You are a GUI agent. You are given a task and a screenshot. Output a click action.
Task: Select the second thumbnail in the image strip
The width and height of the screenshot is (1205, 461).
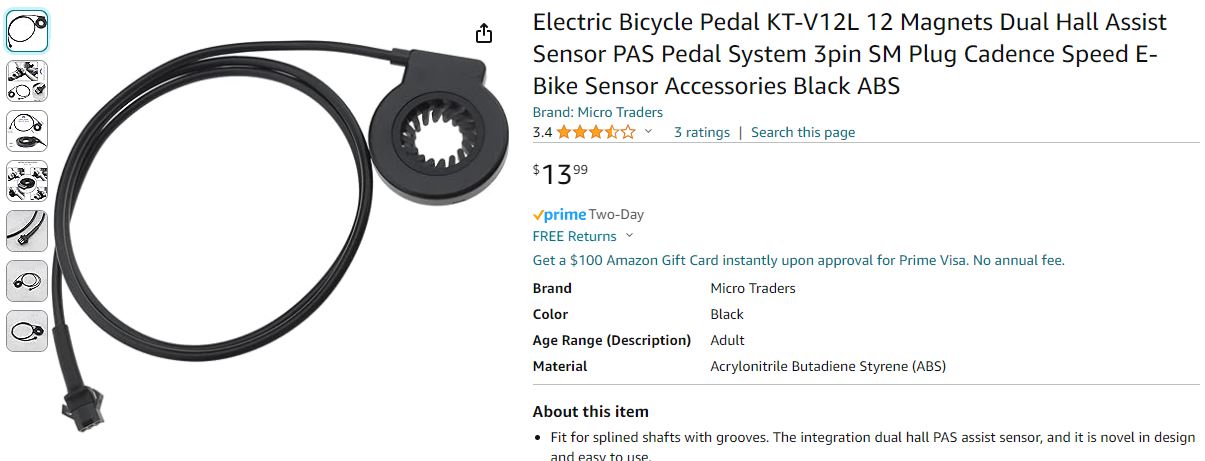pyautogui.click(x=27, y=81)
